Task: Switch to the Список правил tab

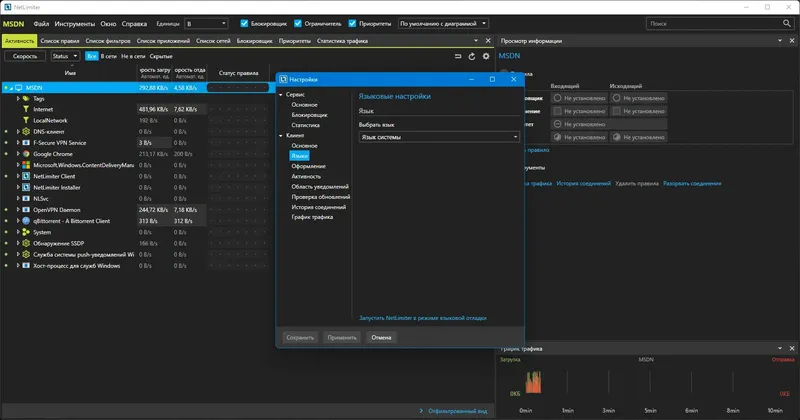Action: pos(60,42)
